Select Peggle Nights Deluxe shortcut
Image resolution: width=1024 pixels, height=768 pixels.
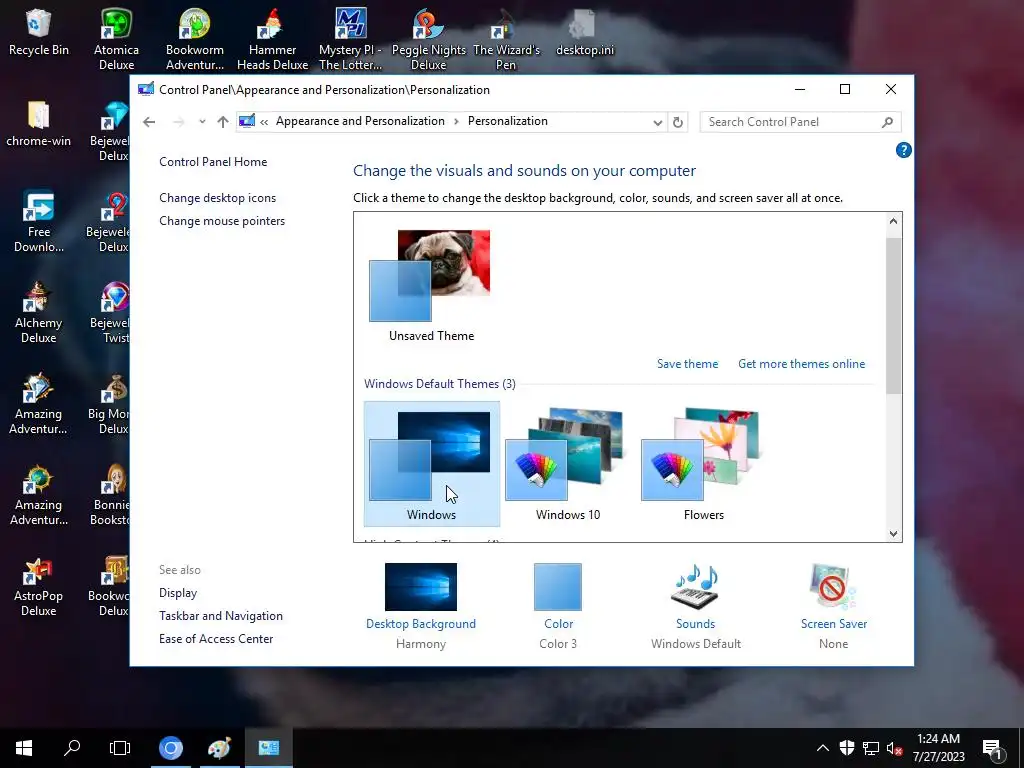428,39
